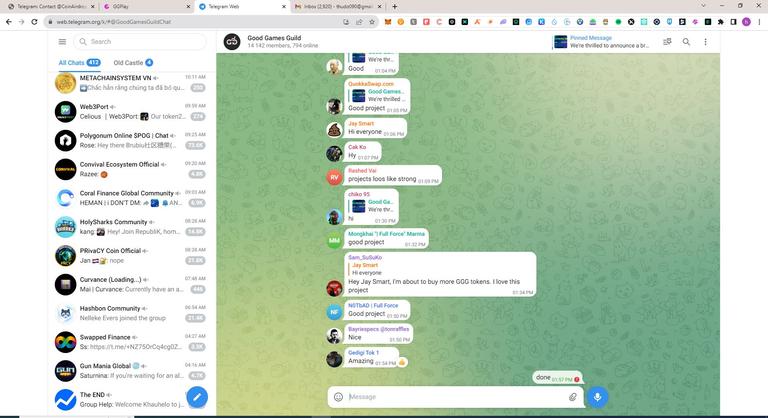This screenshot has width=768, height=418.
Task: Click the Web3Port avatar icon
Action: tap(65, 112)
